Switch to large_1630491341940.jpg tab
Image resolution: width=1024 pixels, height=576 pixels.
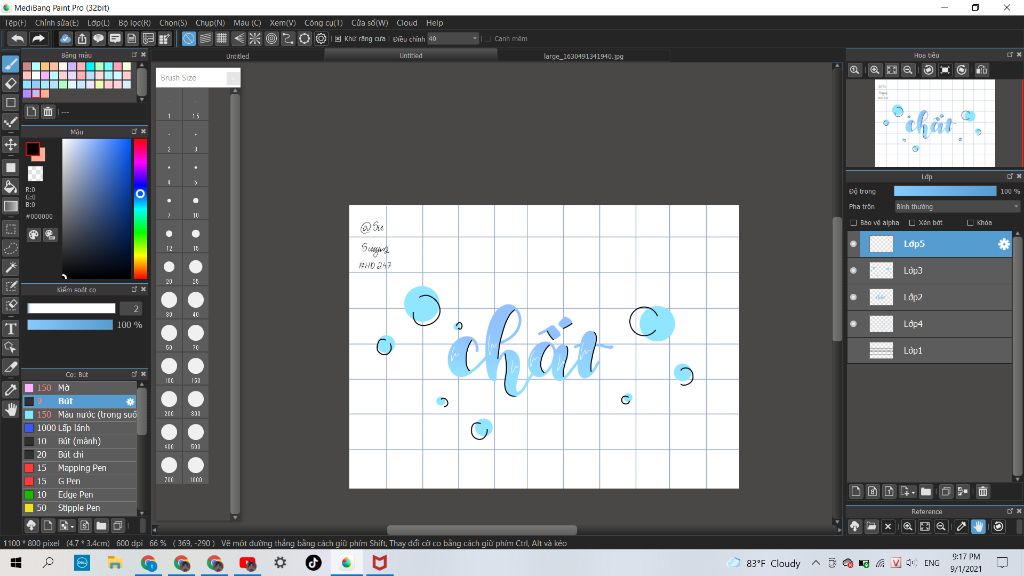pyautogui.click(x=583, y=56)
